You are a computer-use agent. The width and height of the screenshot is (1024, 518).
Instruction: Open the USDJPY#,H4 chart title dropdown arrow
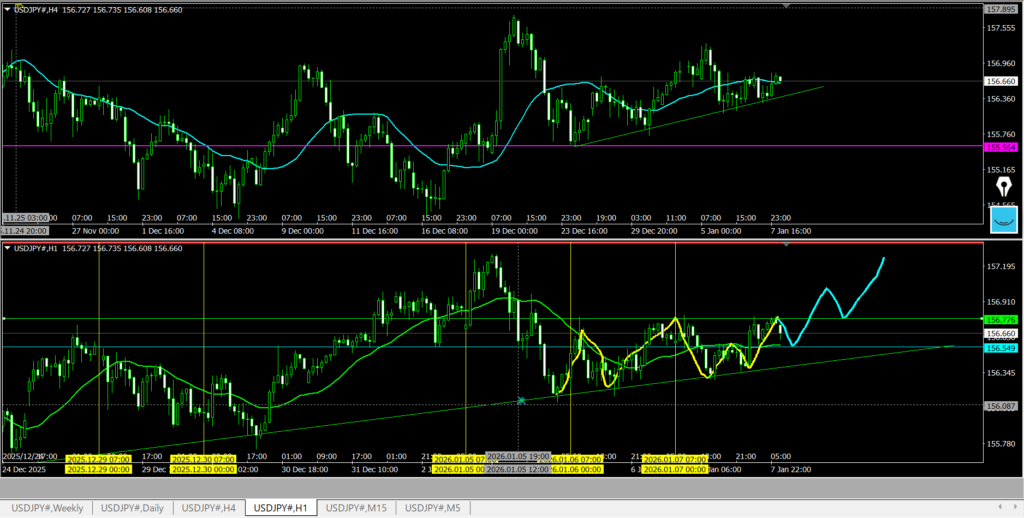[9, 9]
